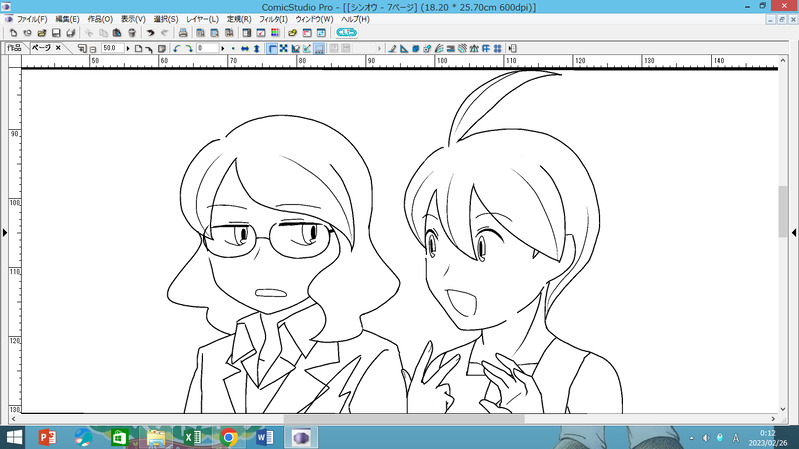This screenshot has height=449, width=799.
Task: Toggle the third view-display button beside the four-arrows button
Action: [x=296, y=48]
